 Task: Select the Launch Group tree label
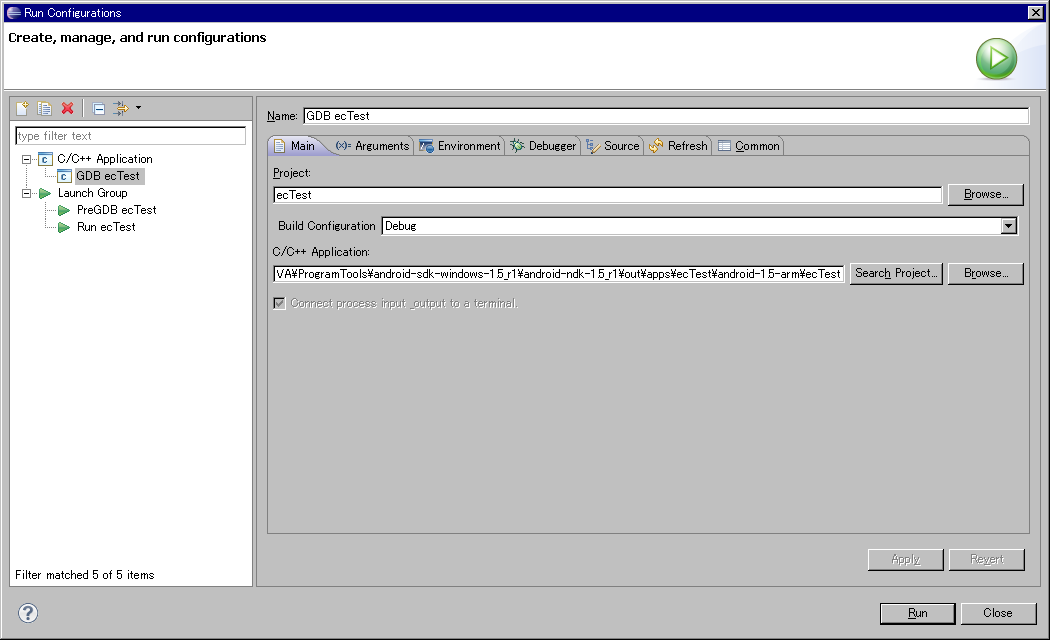[x=92, y=193]
